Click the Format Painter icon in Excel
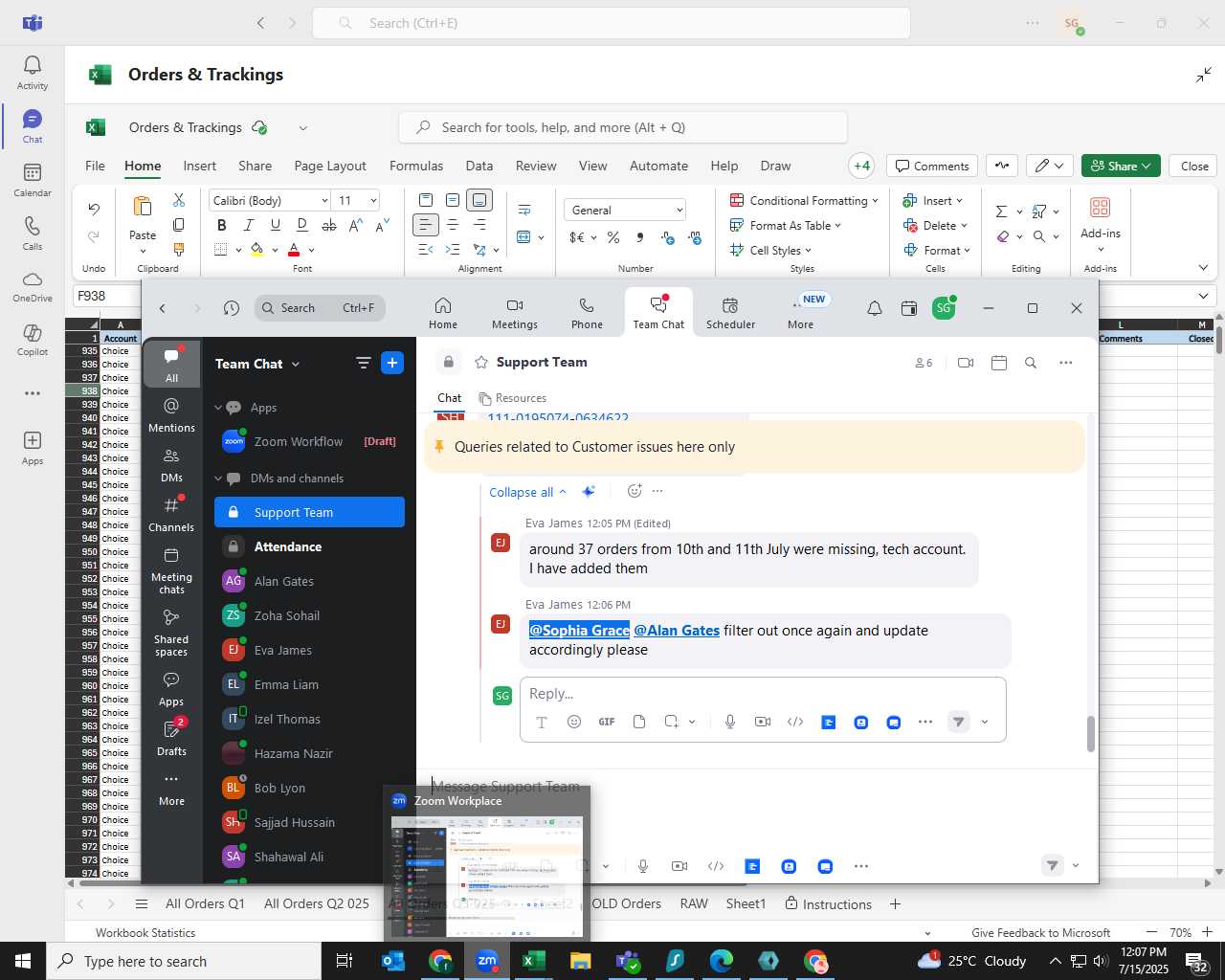Screen dimensions: 1225x980 [x=179, y=250]
